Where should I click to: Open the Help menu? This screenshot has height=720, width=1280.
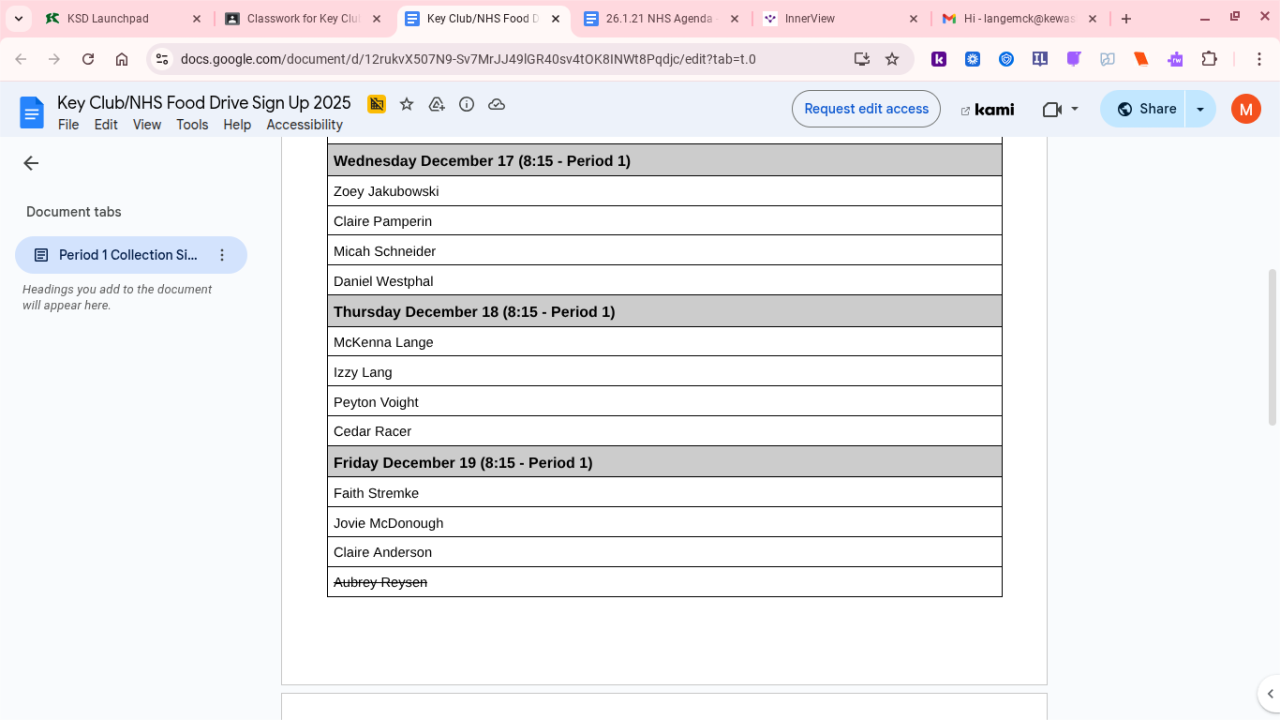point(237,125)
